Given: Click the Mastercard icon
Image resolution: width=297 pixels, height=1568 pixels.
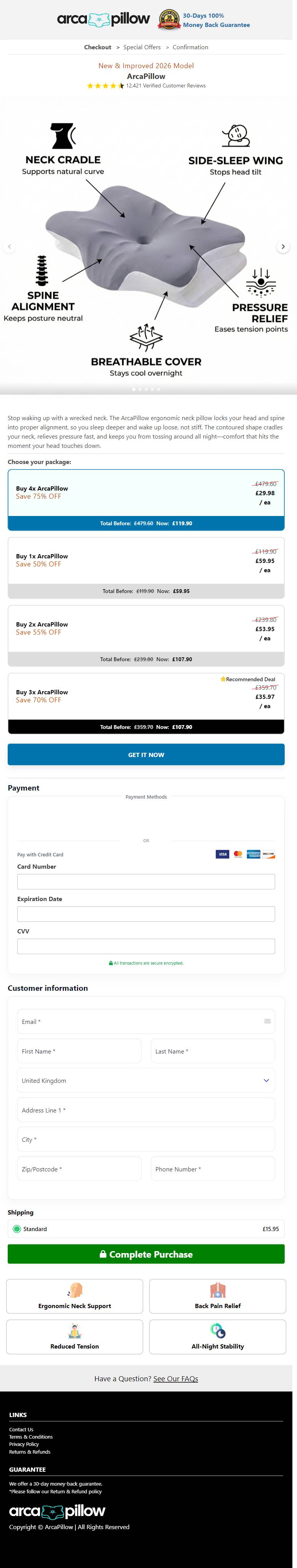Looking at the screenshot, I should tap(238, 854).
